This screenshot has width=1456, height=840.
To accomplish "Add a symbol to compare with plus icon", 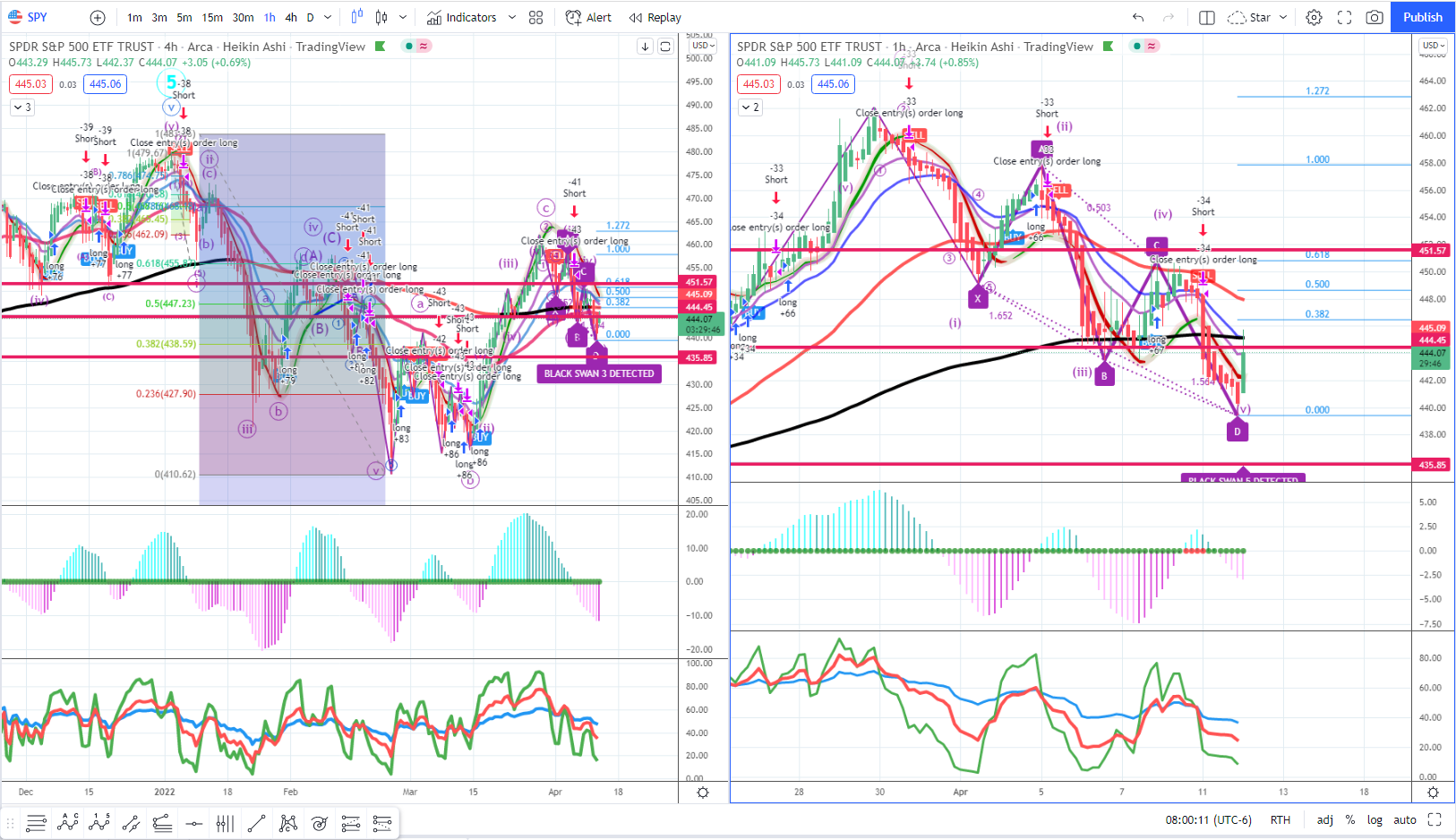I will (x=98, y=17).
